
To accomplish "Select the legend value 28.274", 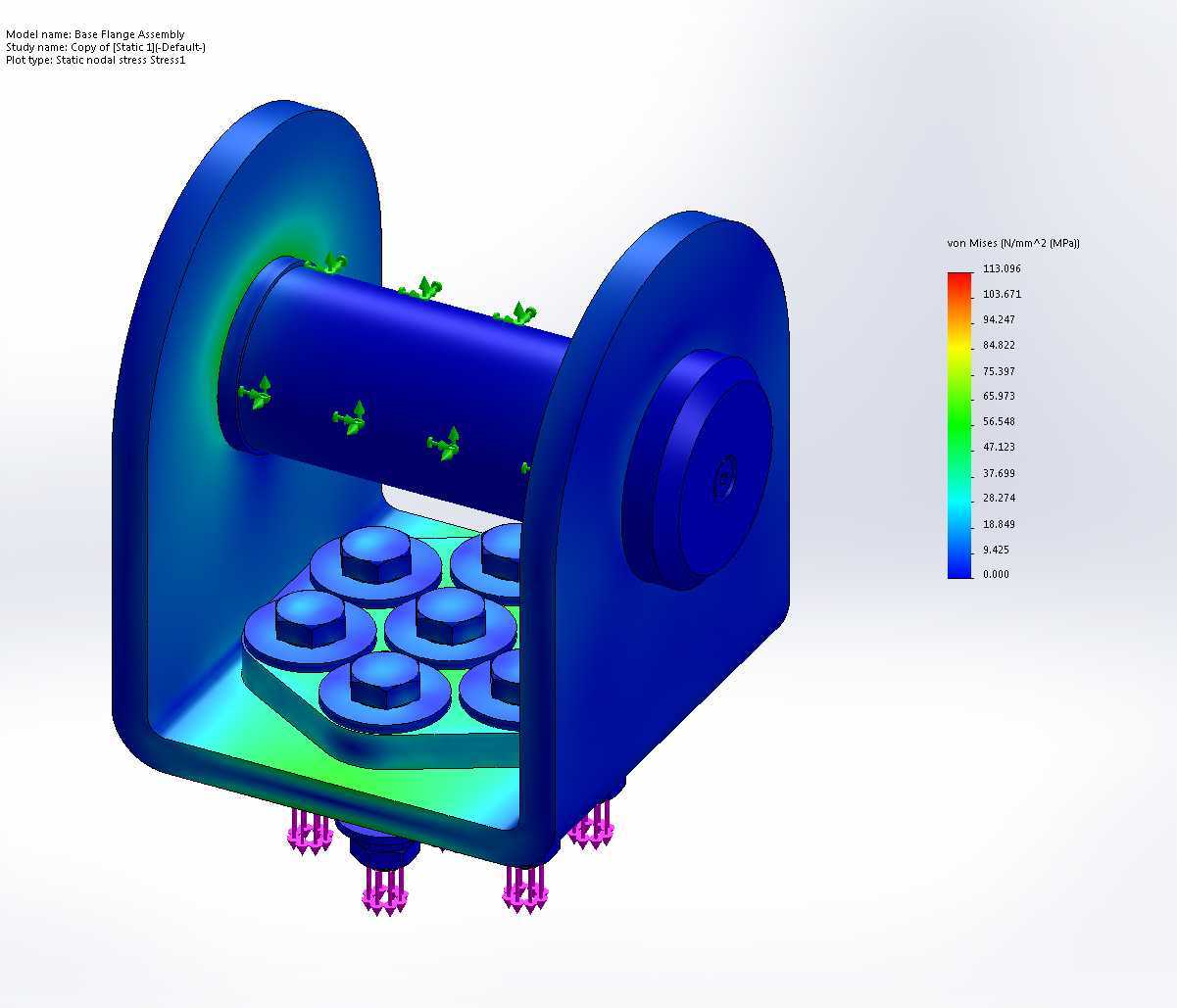I will click(x=1000, y=498).
